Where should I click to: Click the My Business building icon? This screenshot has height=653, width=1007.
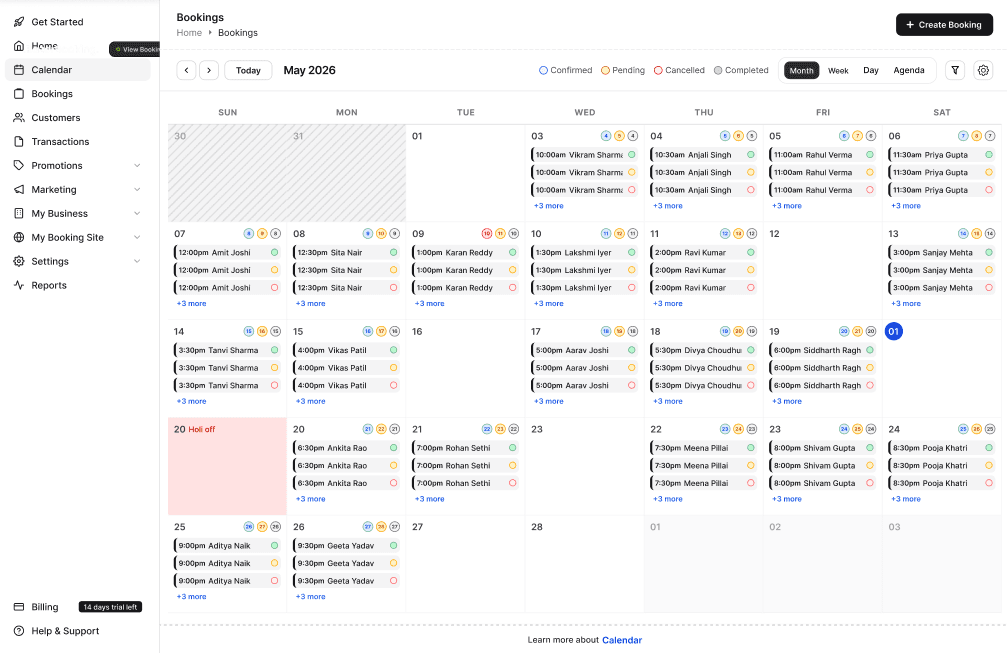coord(19,213)
